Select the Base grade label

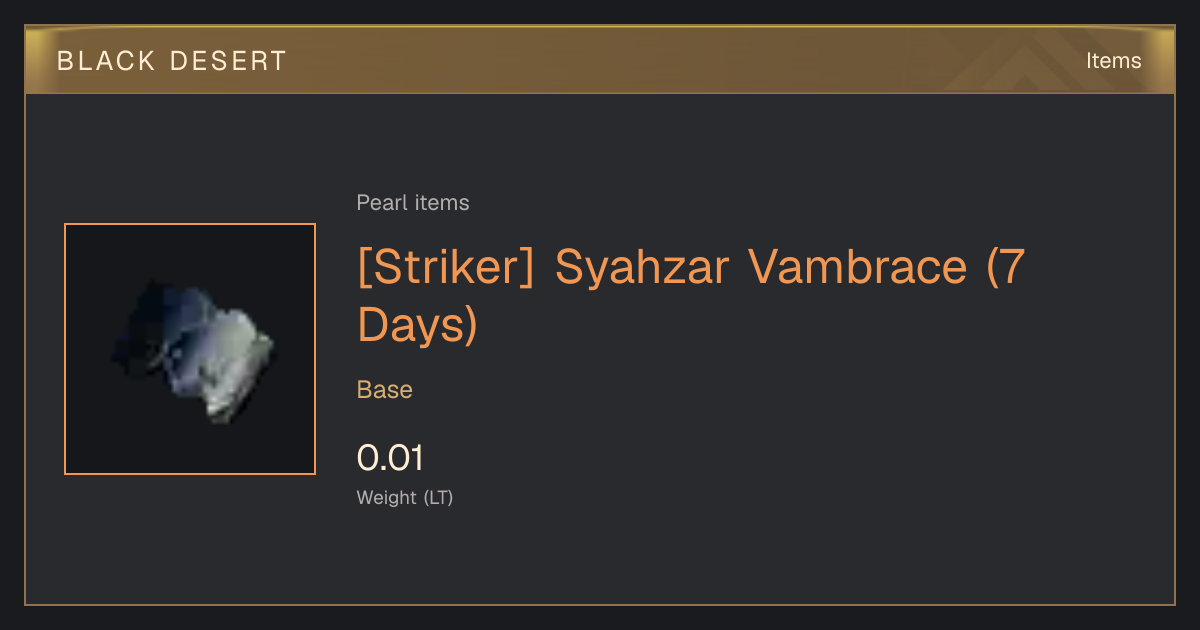tap(385, 389)
